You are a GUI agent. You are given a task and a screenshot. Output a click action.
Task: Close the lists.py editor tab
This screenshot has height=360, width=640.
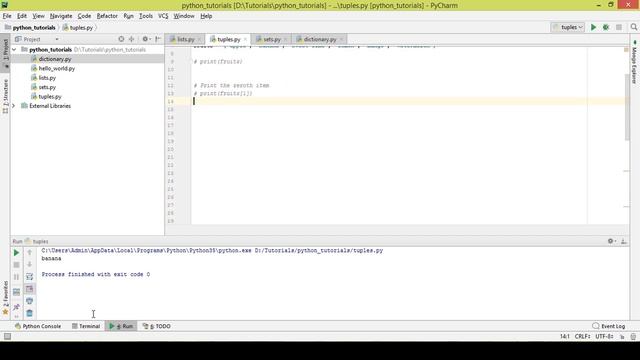pos(199,39)
